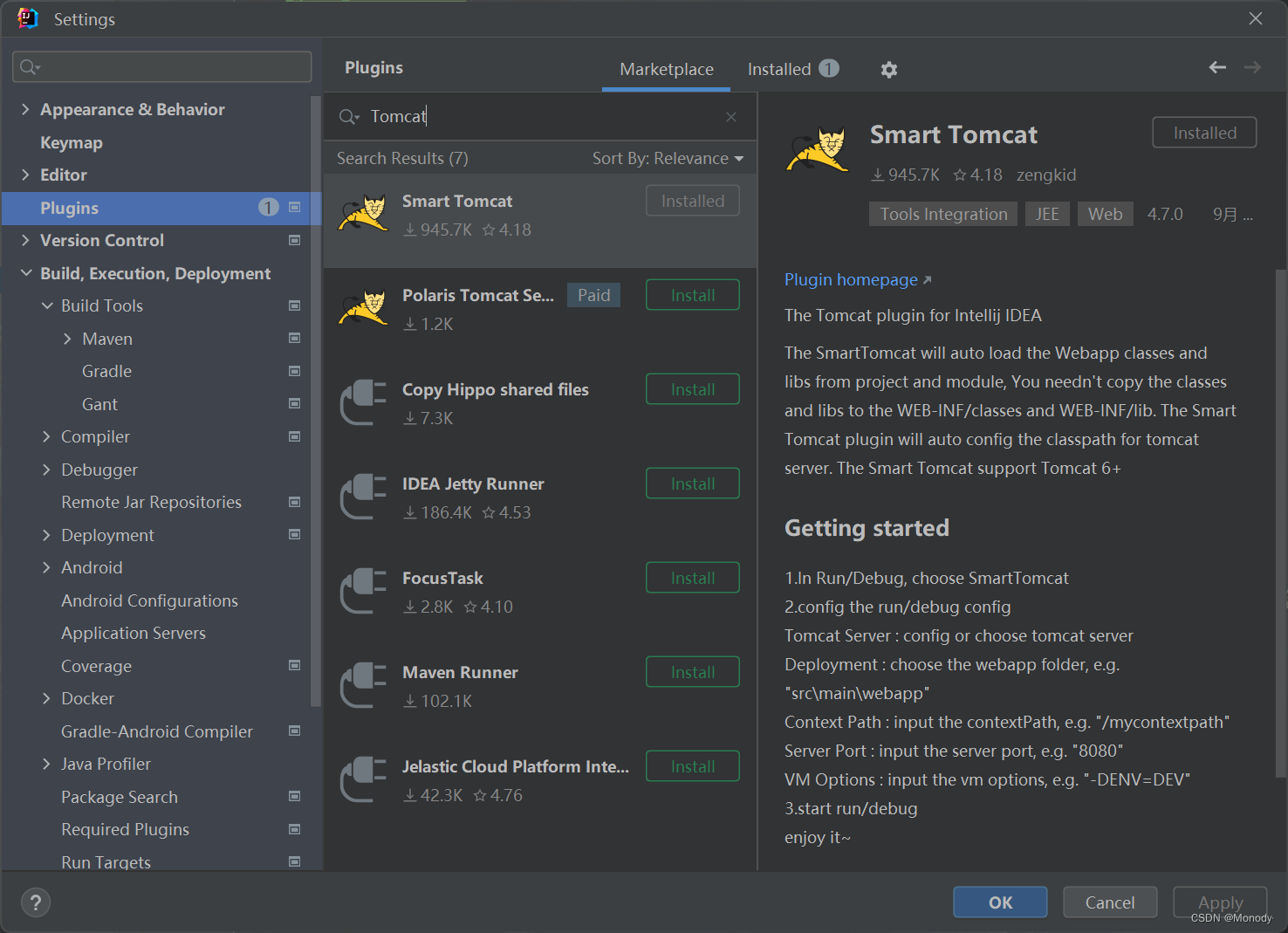The image size is (1288, 933).
Task: Click the large Smart Tomcat logo in details
Action: (818, 149)
